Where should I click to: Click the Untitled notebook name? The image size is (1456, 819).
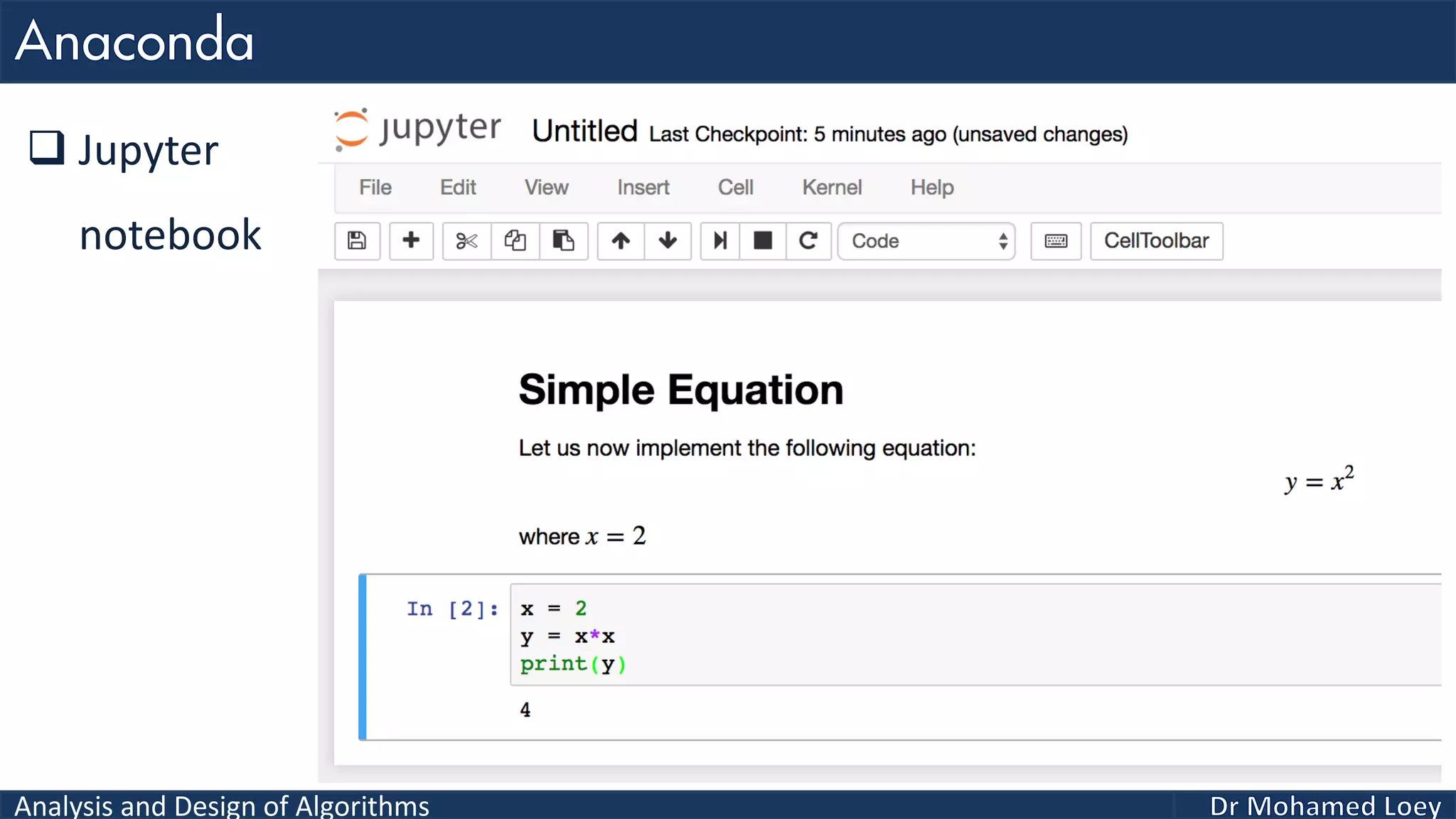(584, 132)
